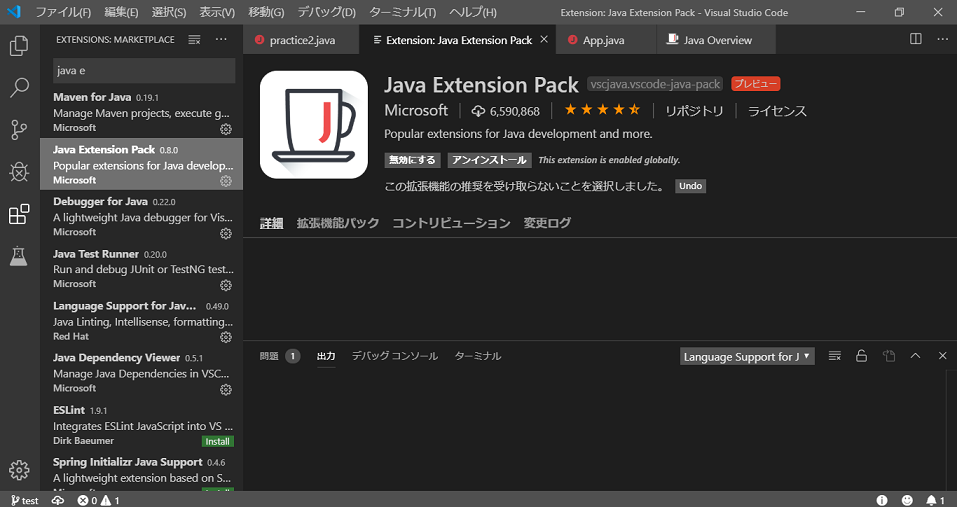Click the feedback smiley in status bar
Screen dimensions: 957x507
[x=908, y=500]
